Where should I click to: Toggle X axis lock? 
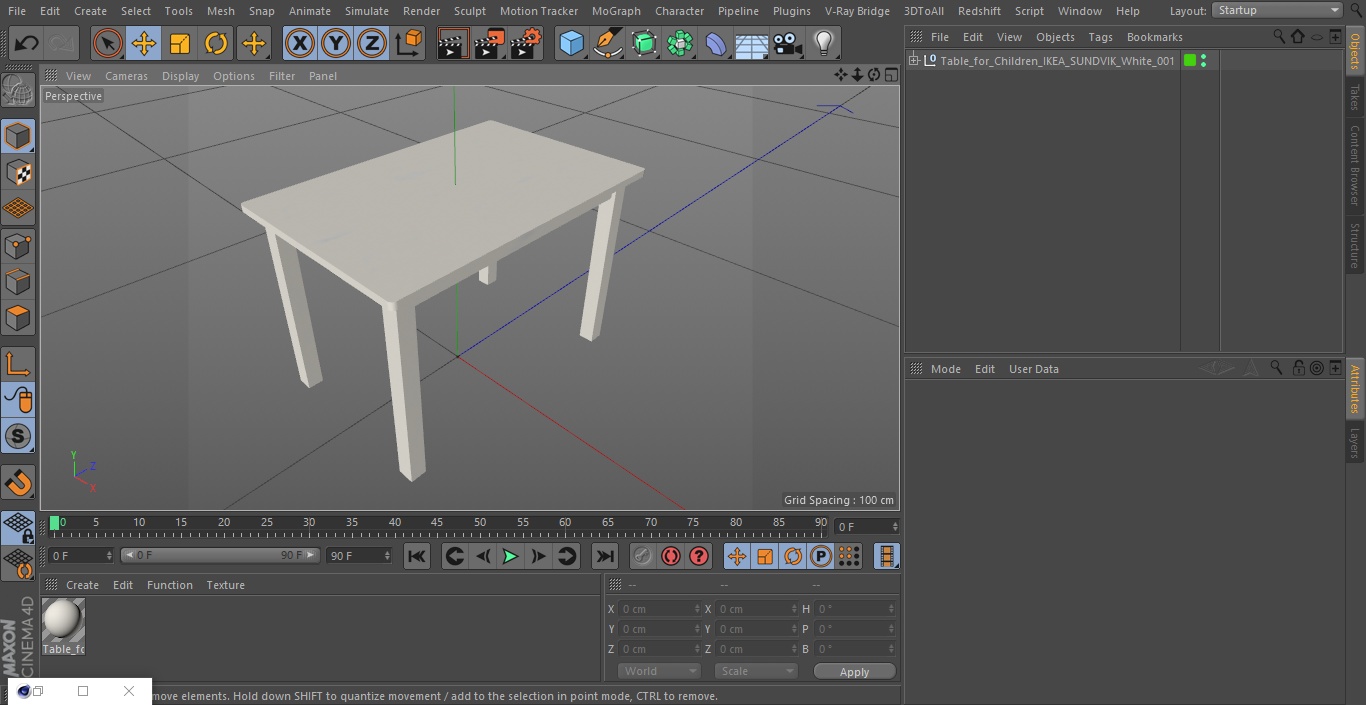(x=299, y=43)
